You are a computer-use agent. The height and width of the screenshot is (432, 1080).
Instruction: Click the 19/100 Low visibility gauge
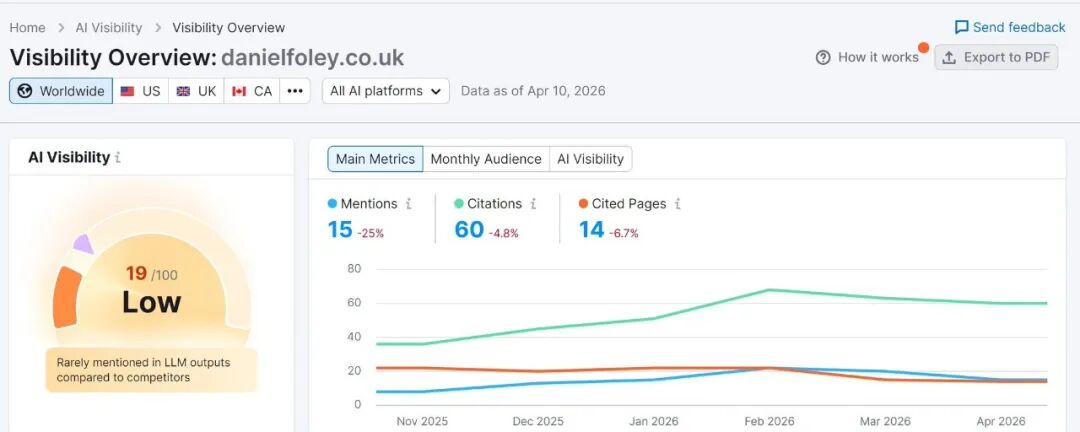click(151, 290)
